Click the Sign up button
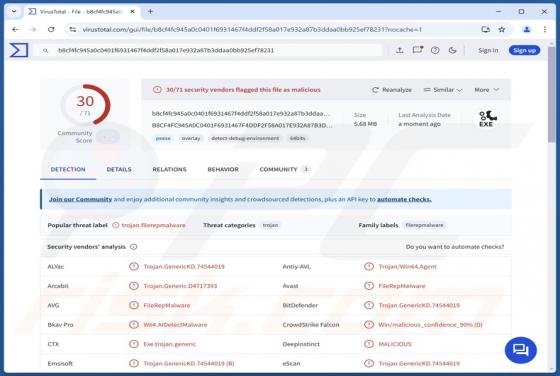560x376 pixels. (x=524, y=50)
